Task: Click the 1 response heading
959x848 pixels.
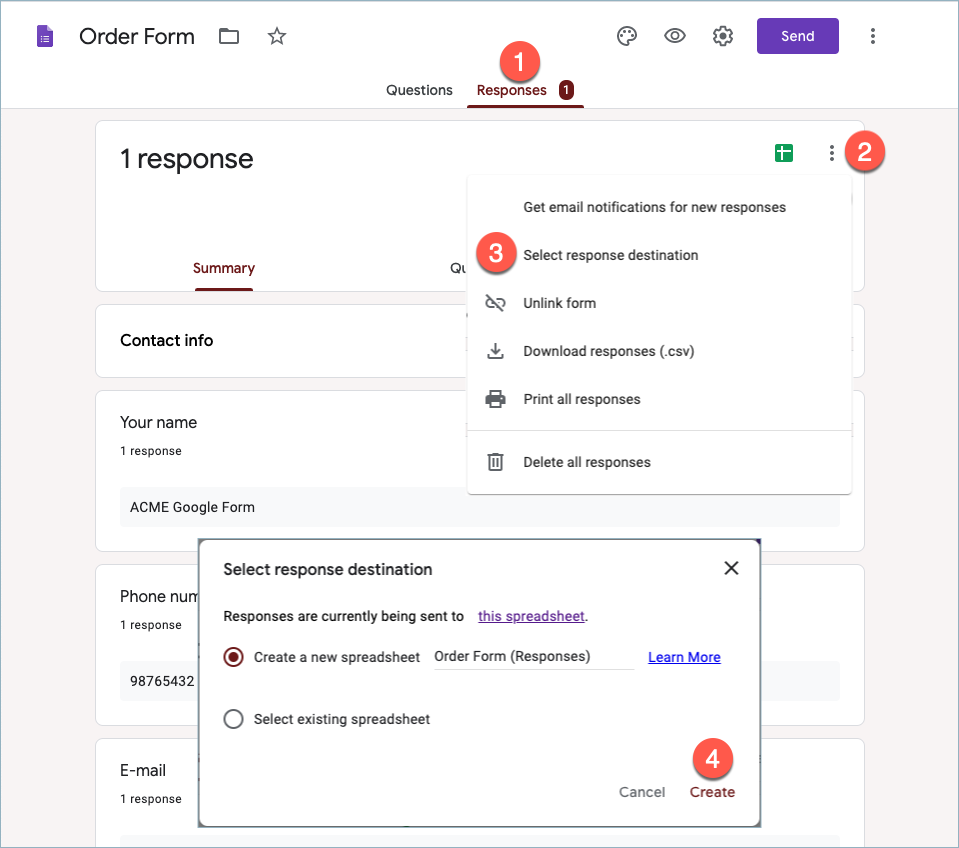Action: (187, 158)
